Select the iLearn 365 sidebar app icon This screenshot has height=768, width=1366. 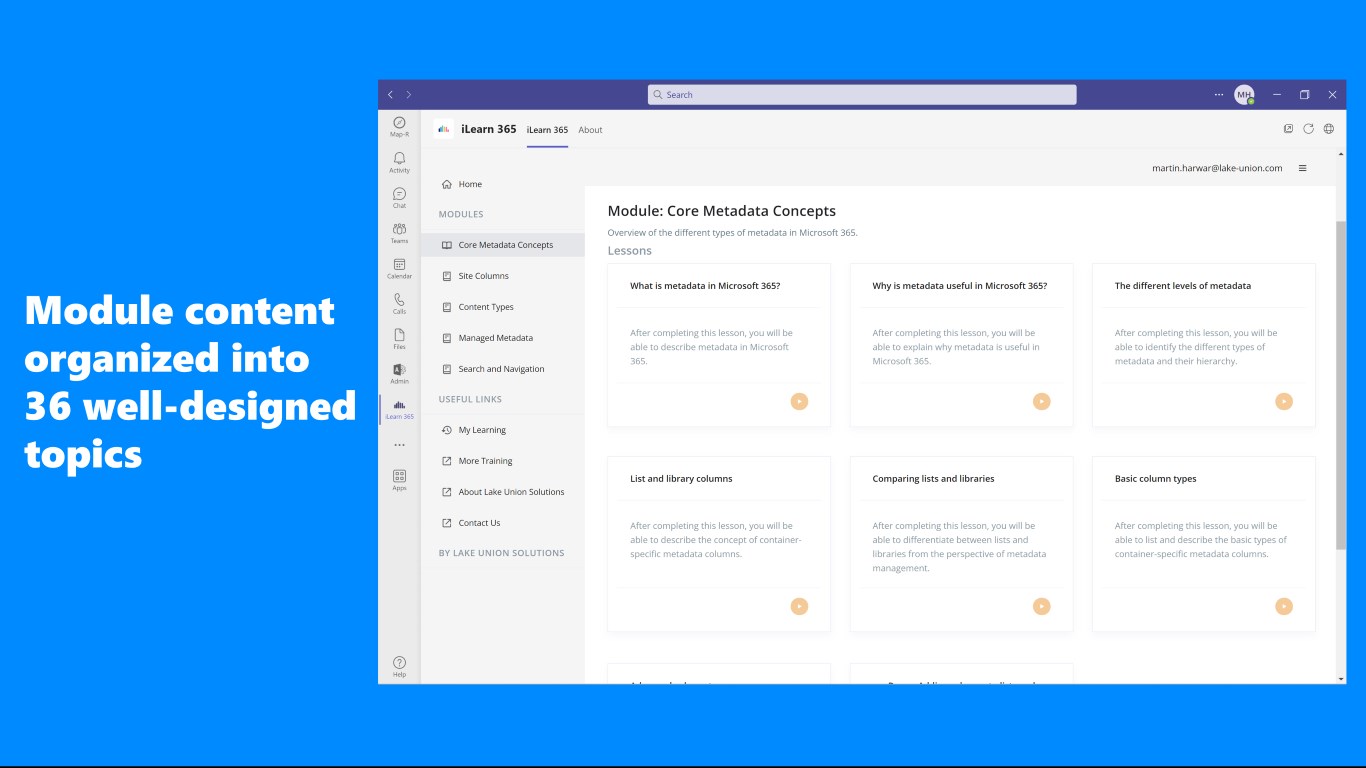pos(399,409)
